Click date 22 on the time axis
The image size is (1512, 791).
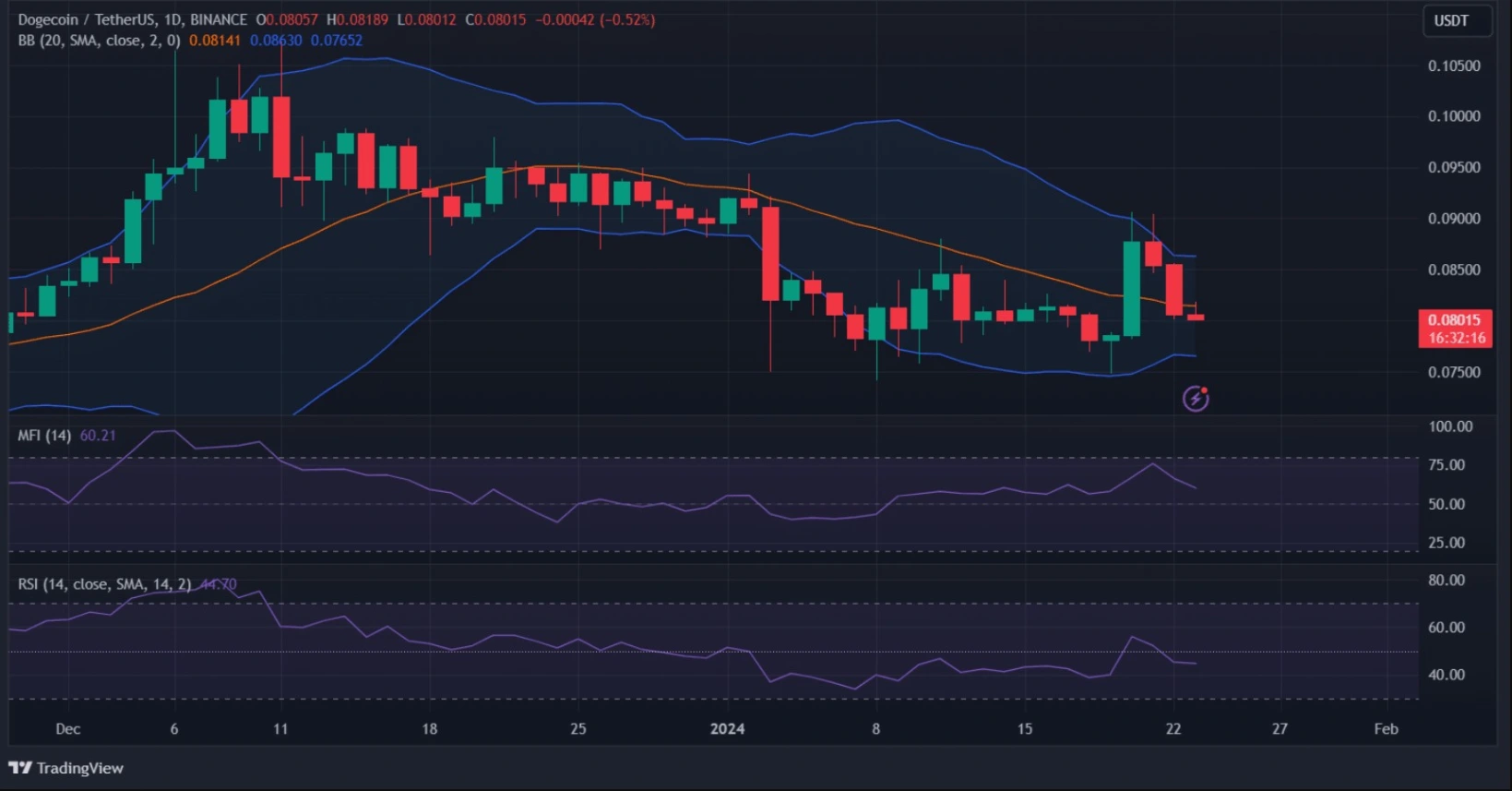coord(1173,729)
